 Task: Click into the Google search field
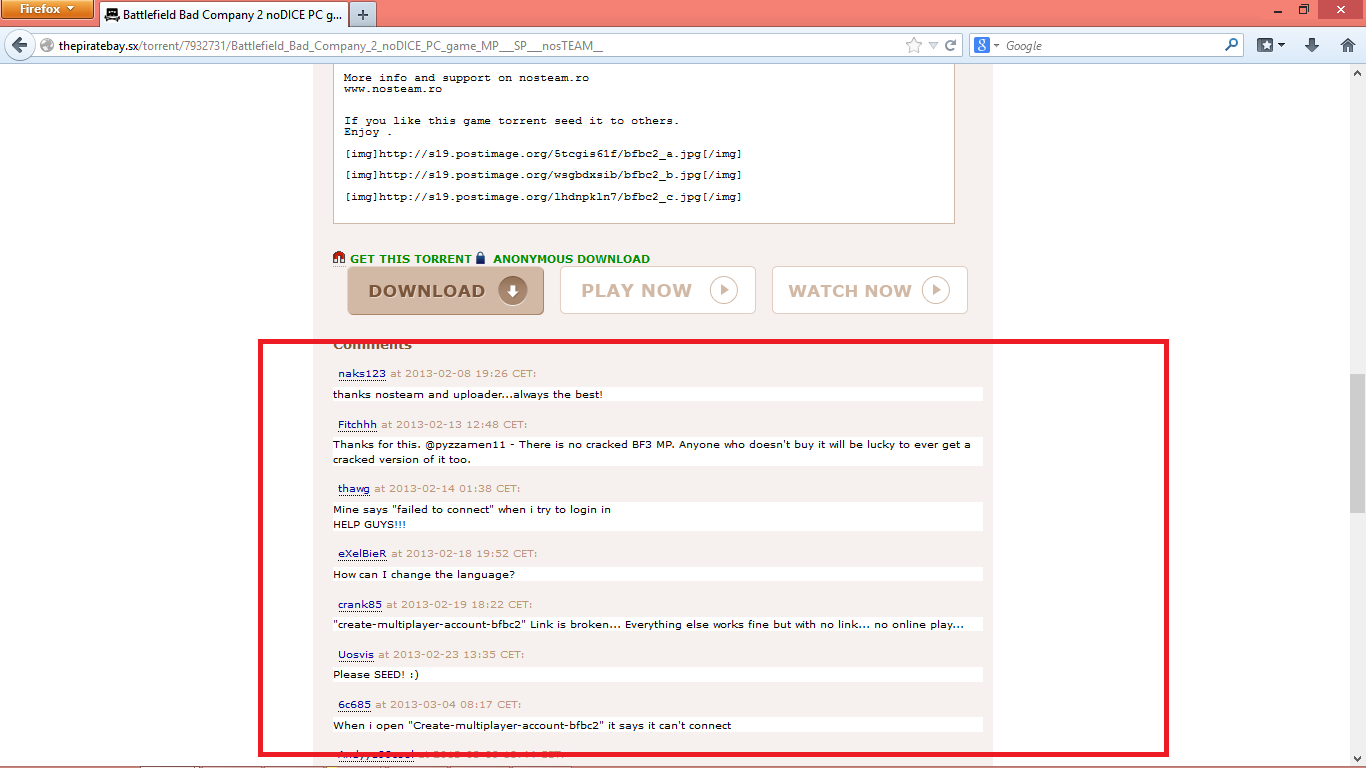click(x=1112, y=46)
